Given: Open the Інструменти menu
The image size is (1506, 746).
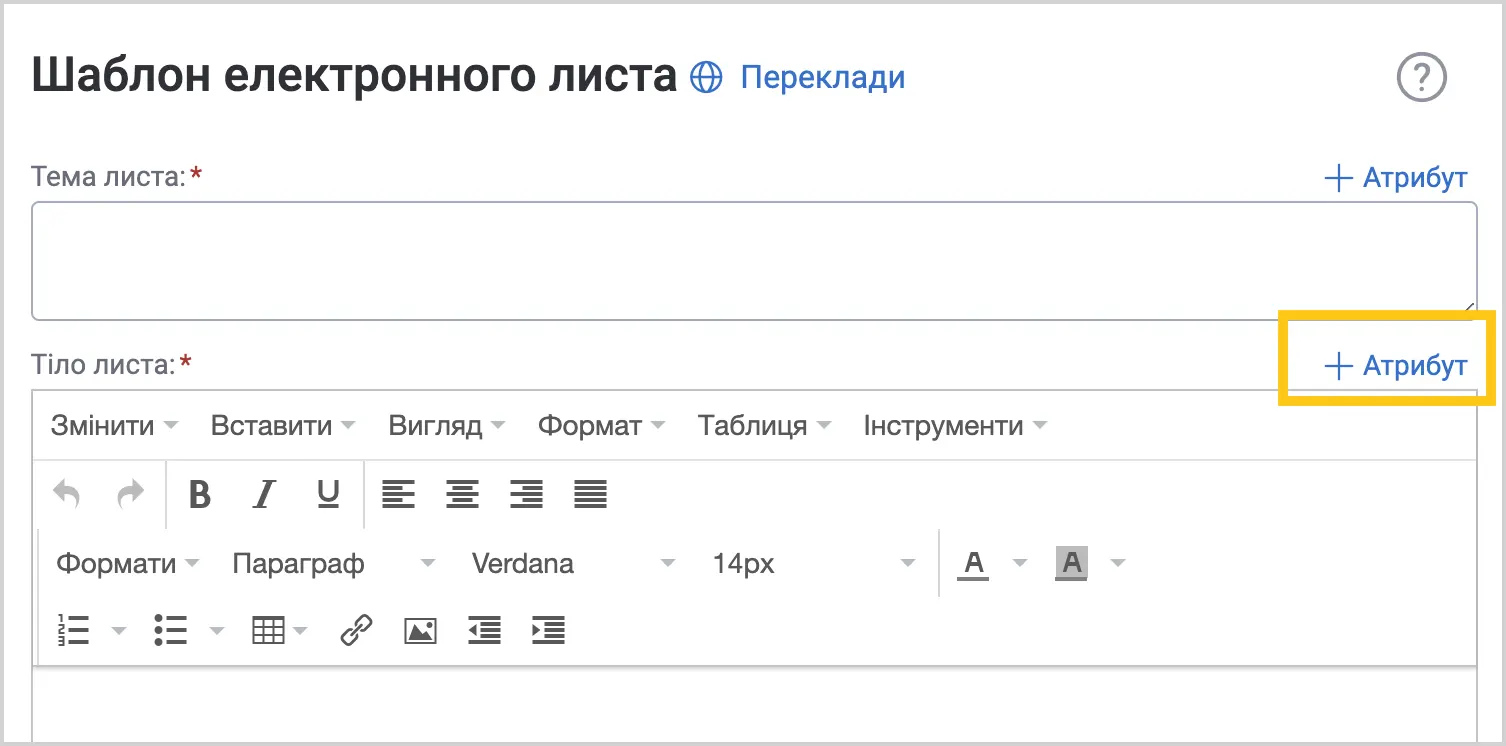Looking at the screenshot, I should 955,426.
